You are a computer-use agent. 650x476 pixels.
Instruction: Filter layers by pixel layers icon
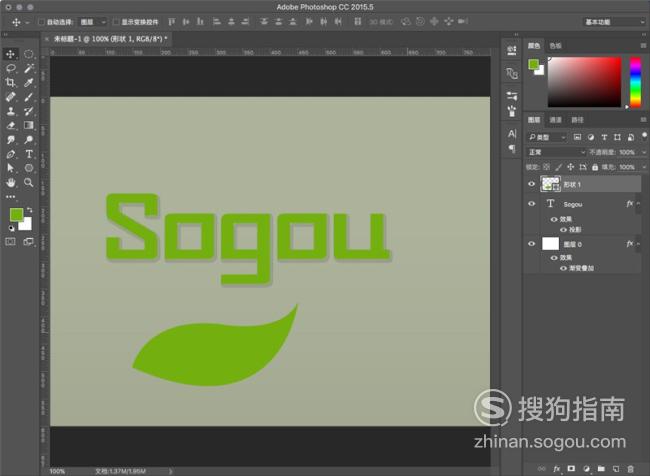pos(577,137)
